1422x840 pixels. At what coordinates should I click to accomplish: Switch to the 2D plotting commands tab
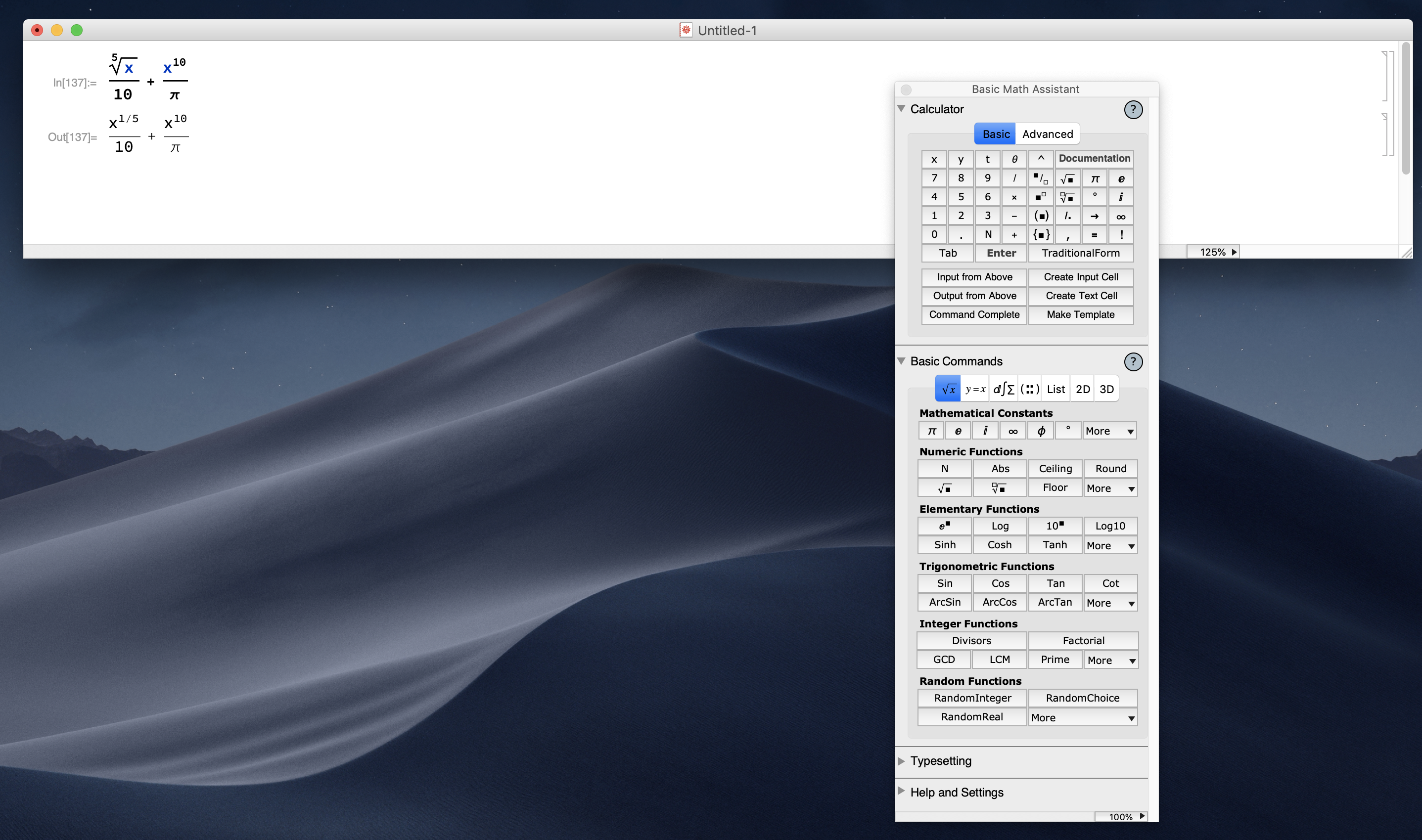pos(1082,389)
